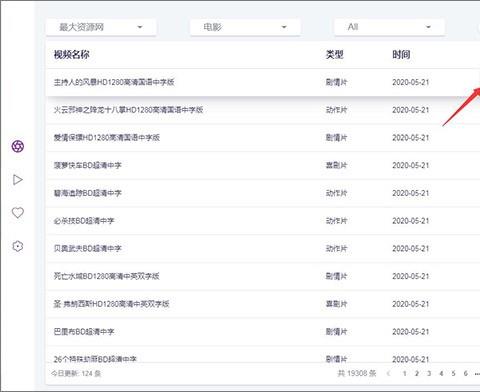
Task: Go to page 4 in pagination
Action: point(441,373)
